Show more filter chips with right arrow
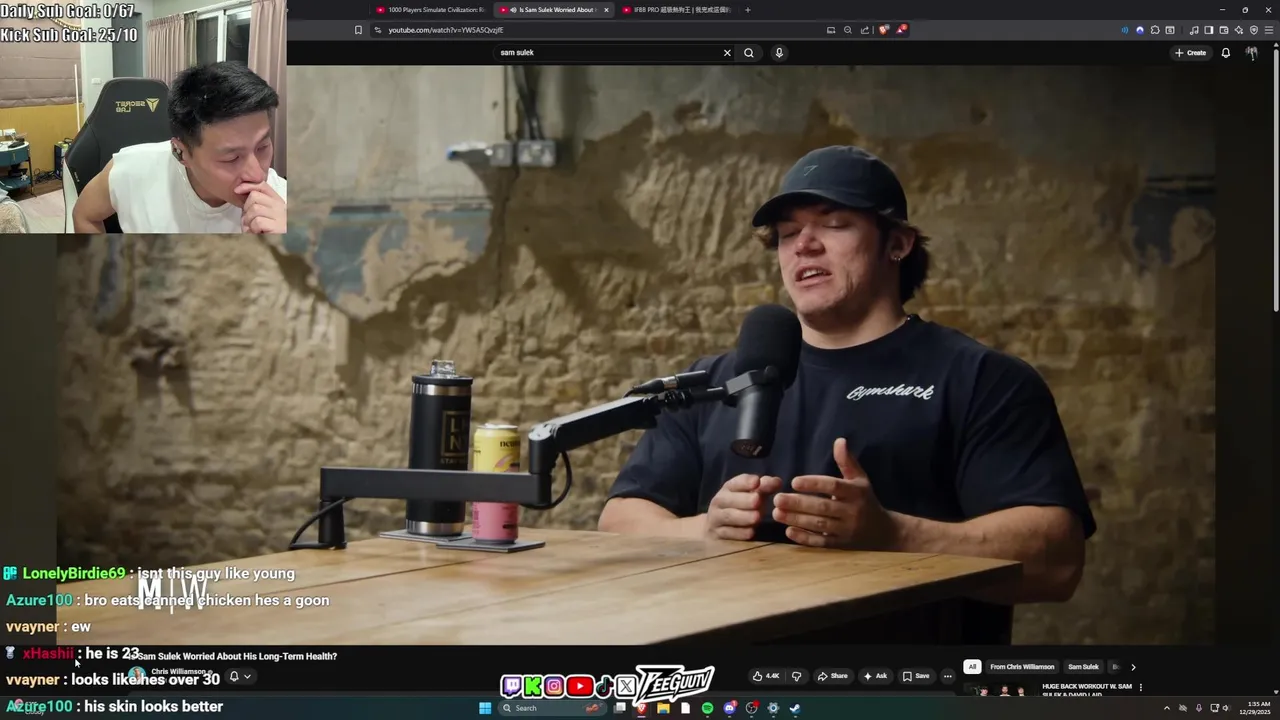This screenshot has height=720, width=1280. pos(1133,667)
